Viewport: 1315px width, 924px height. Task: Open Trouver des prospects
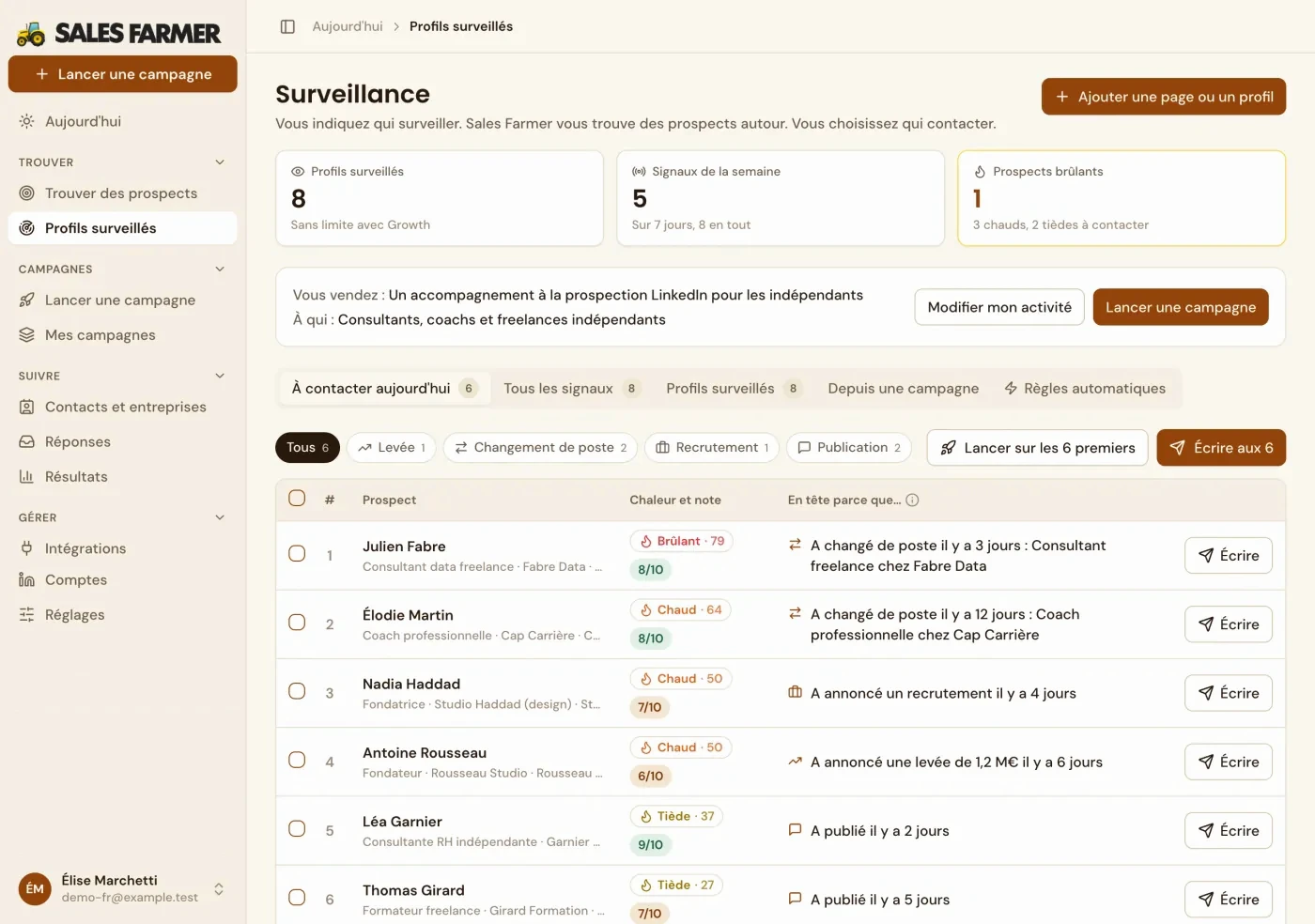point(122,193)
